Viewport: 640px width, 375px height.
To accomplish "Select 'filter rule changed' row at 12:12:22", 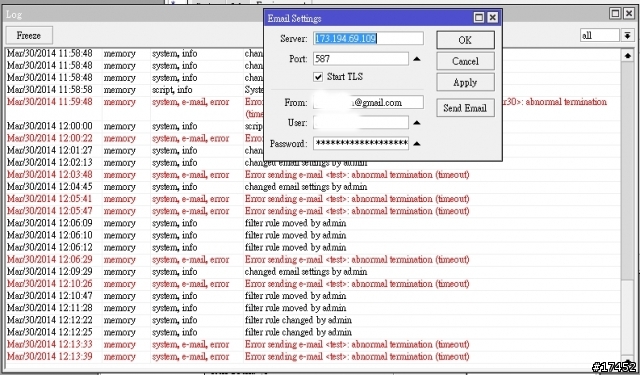I will [x=313, y=320].
